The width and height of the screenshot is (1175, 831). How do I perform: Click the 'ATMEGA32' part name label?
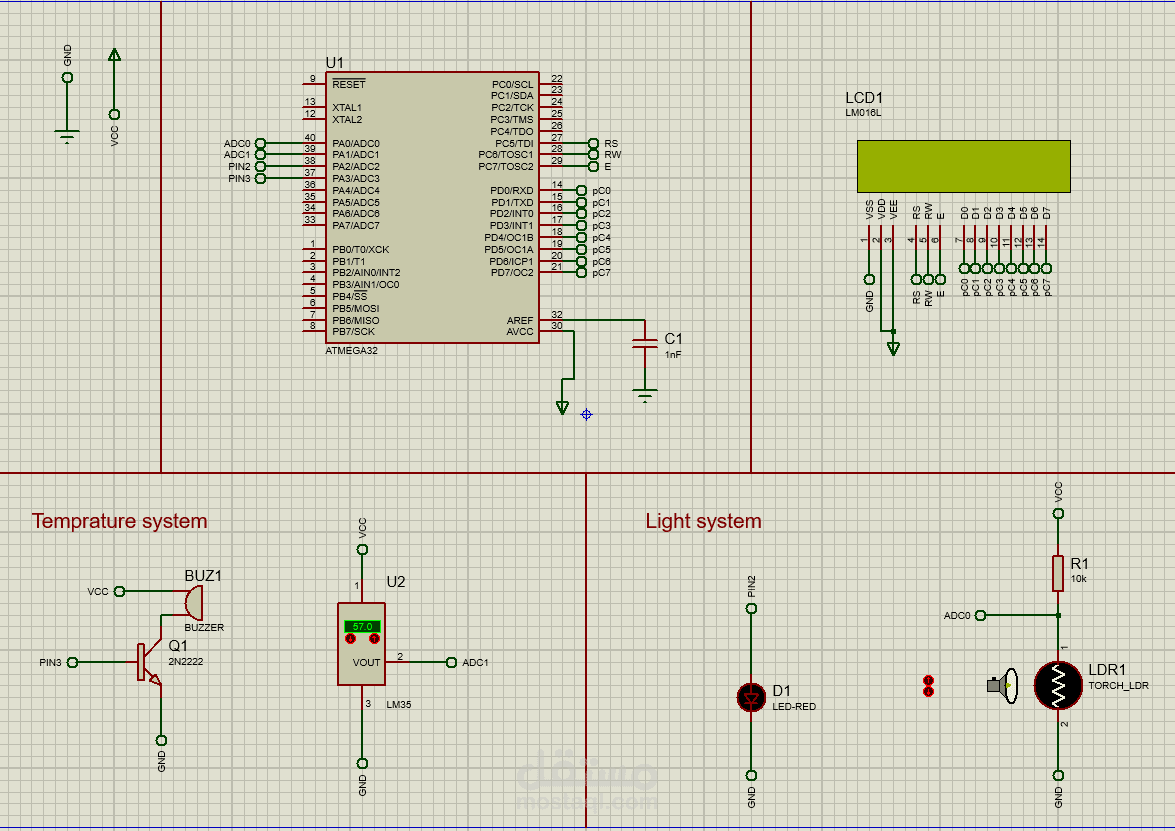pos(351,351)
